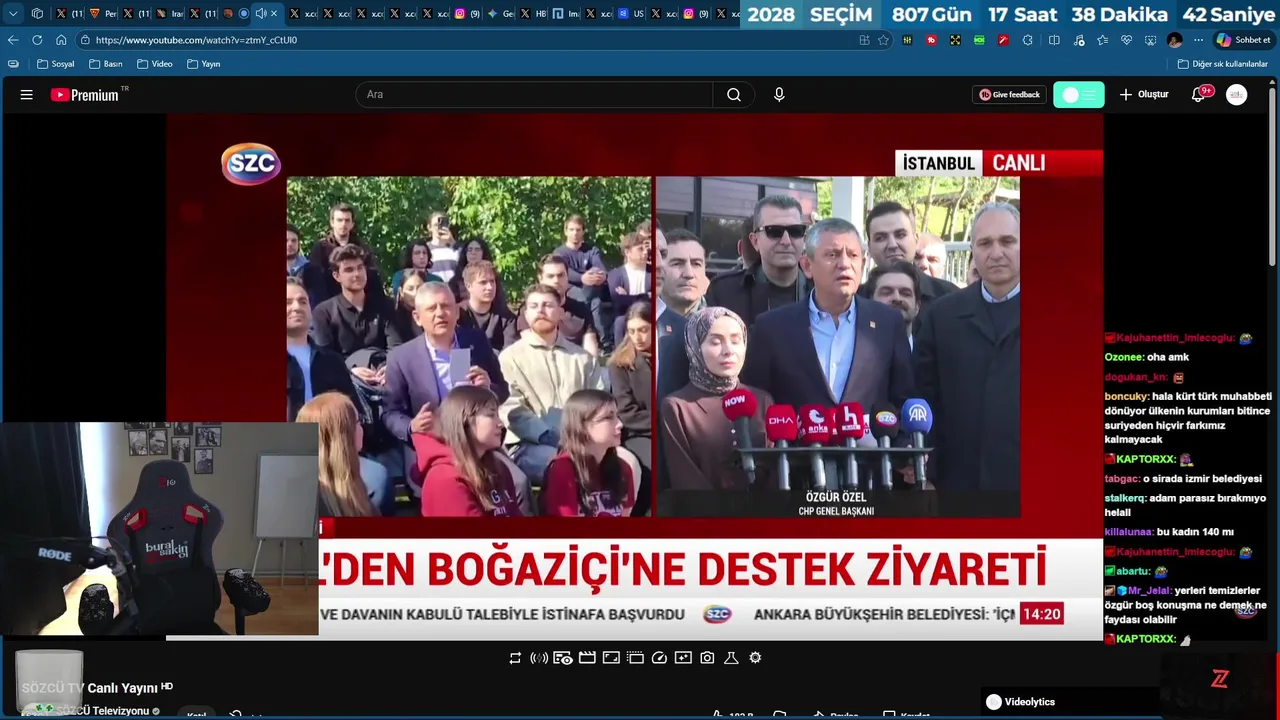Image resolution: width=1280 pixels, height=720 pixels.
Task: Open the gear settings icon under the video
Action: click(x=755, y=658)
